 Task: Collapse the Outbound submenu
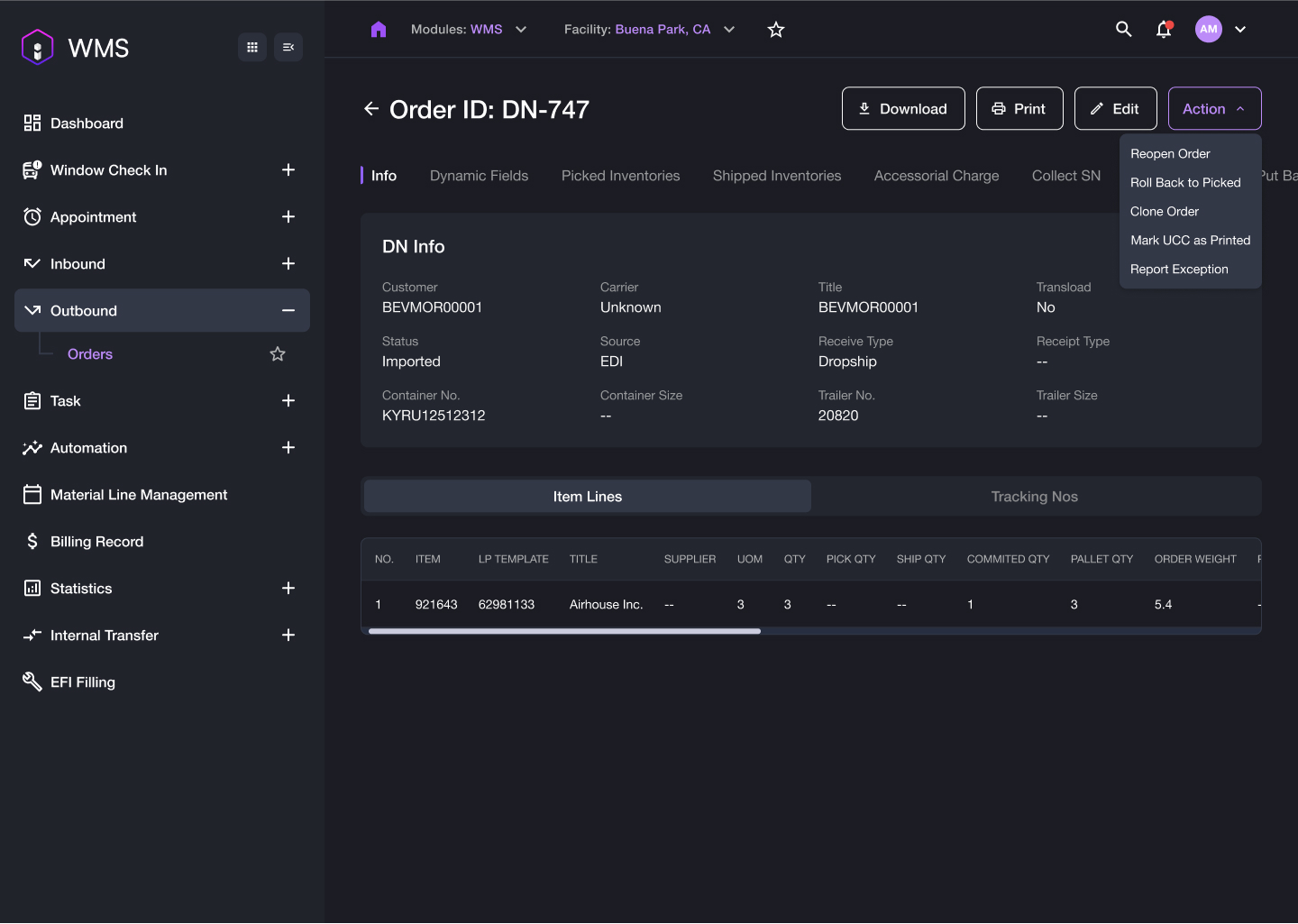288,310
